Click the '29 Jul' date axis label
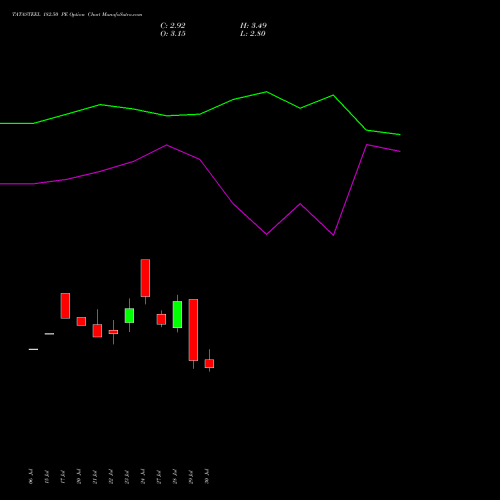This screenshot has width=500, height=500. click(x=191, y=476)
